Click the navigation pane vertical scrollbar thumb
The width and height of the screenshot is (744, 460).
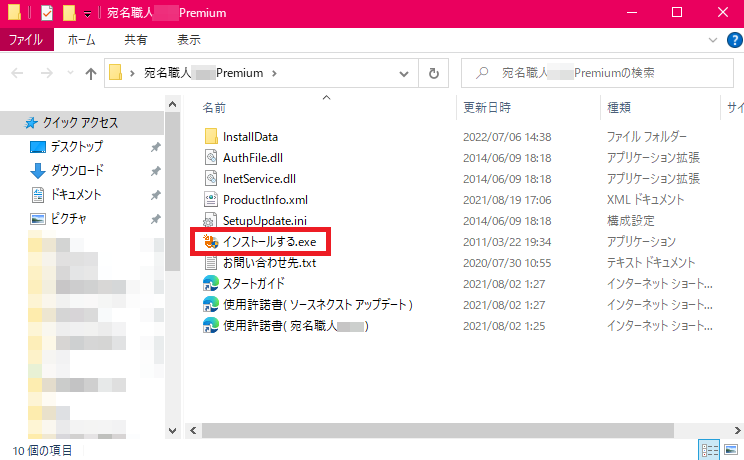click(x=173, y=192)
